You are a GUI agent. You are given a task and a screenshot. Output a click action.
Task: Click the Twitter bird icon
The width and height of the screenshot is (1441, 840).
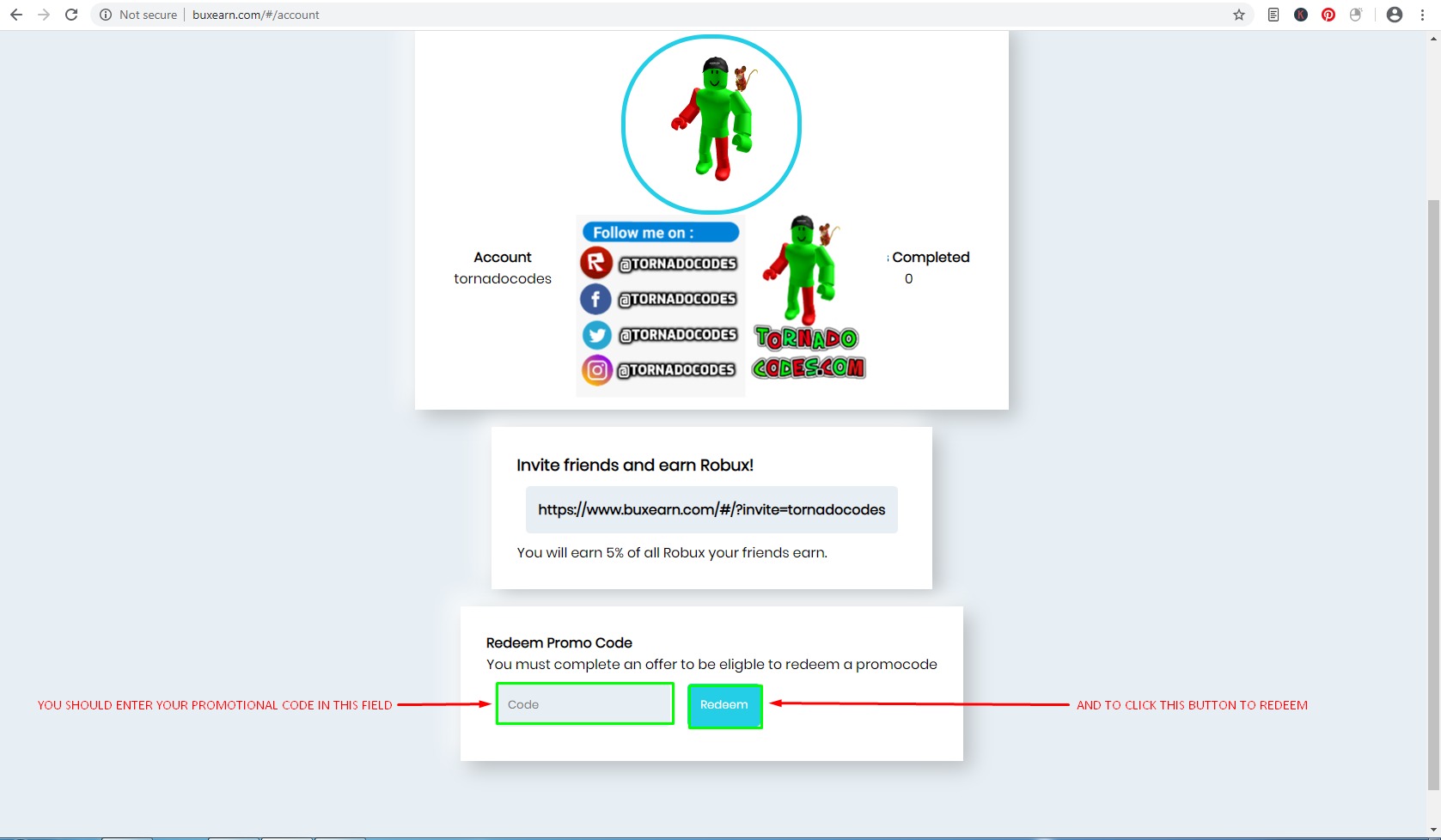[596, 334]
